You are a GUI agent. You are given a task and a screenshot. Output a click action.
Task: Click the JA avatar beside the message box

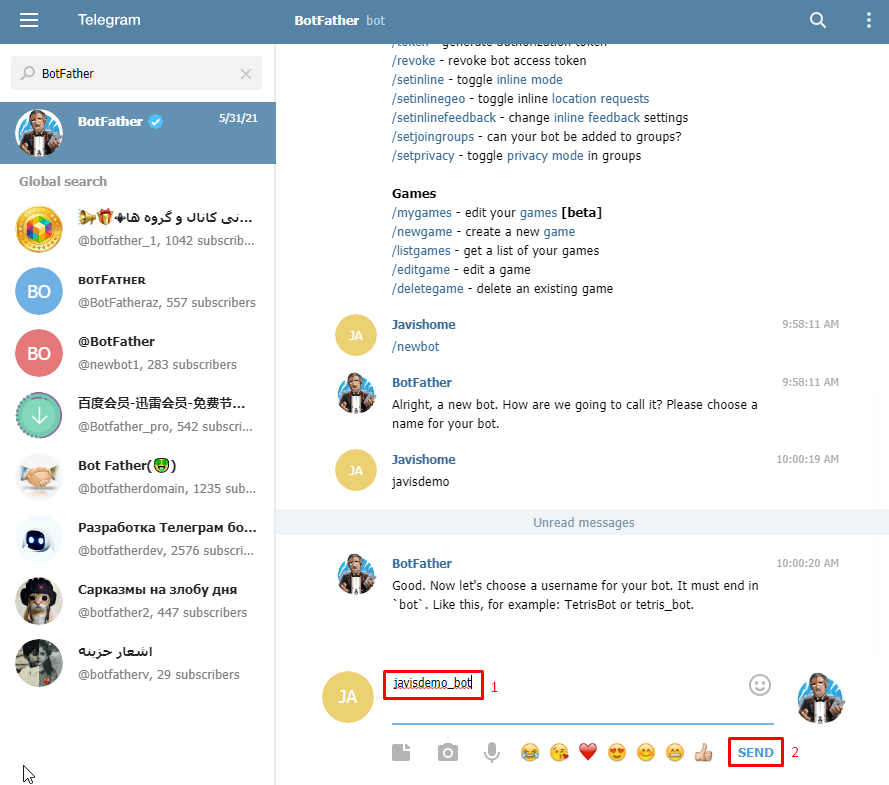coord(348,697)
